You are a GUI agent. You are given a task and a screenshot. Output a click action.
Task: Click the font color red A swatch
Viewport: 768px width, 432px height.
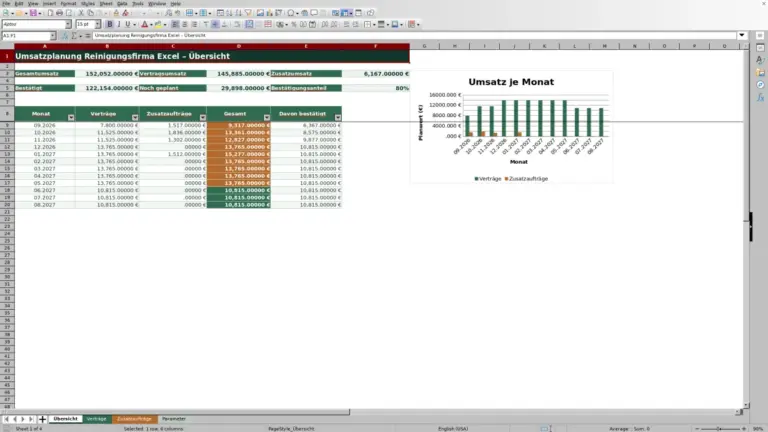pyautogui.click(x=144, y=24)
